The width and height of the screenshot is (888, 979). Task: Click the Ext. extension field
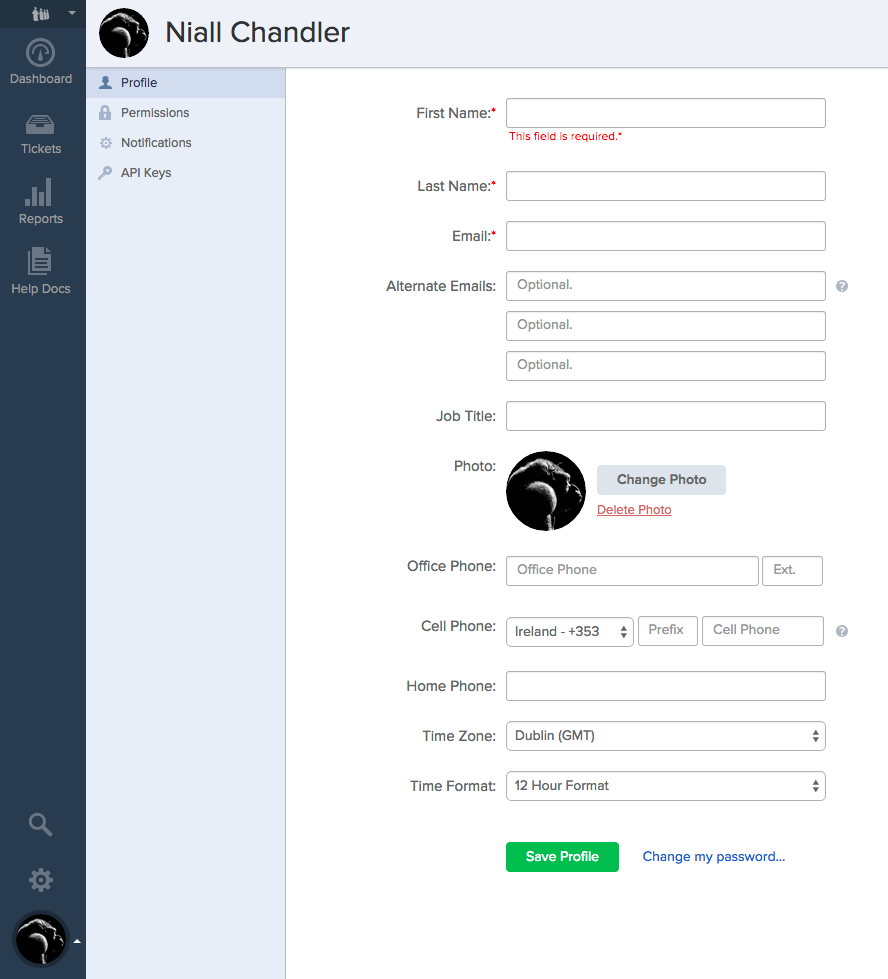(x=792, y=571)
